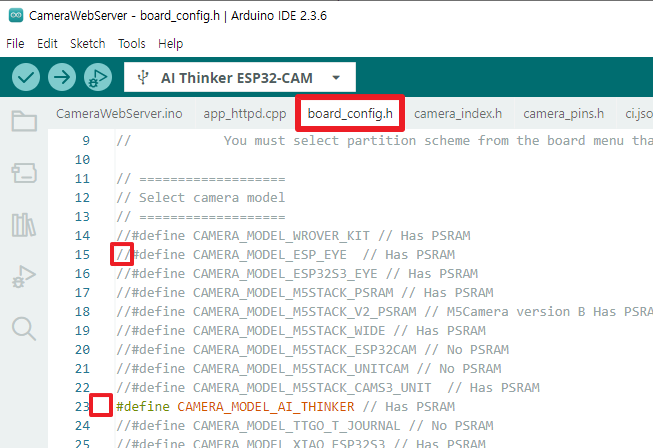Switch to the app_httpd.cpp tab

244,114
